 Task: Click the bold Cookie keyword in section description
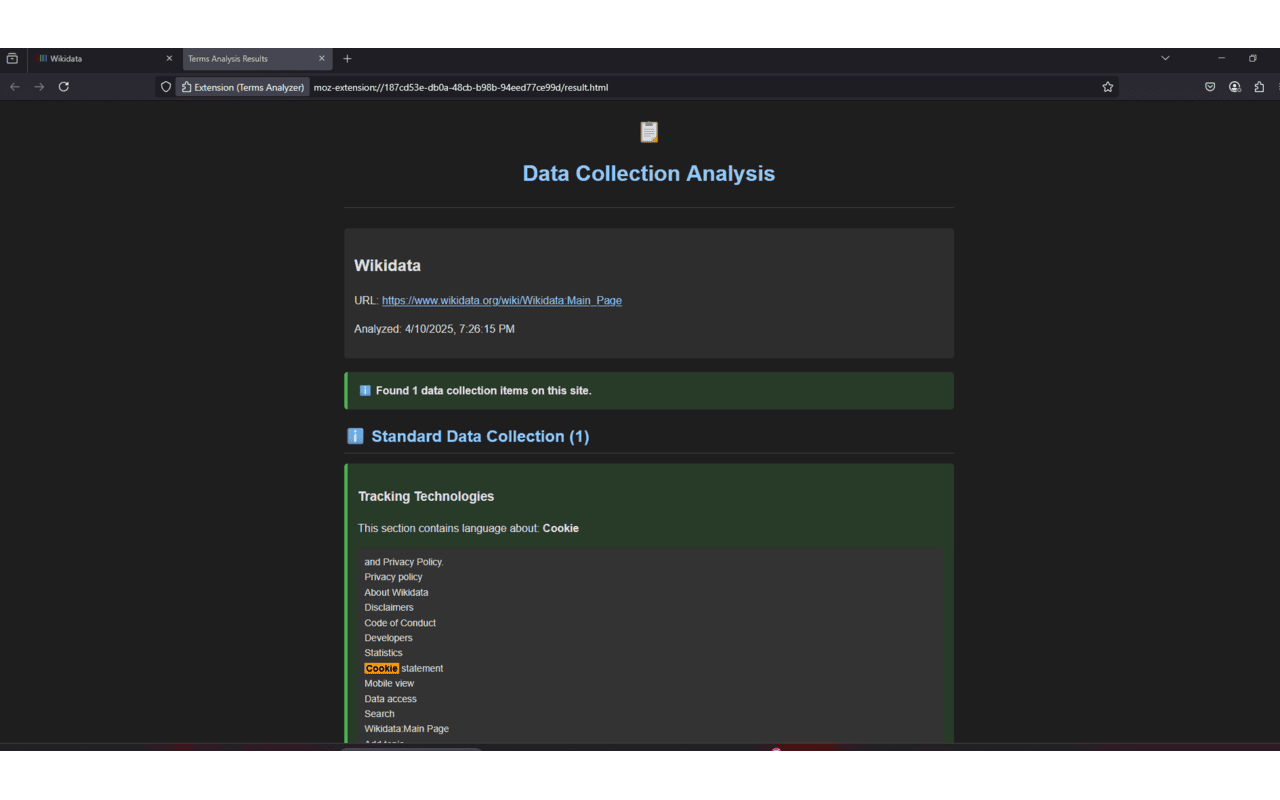561,528
